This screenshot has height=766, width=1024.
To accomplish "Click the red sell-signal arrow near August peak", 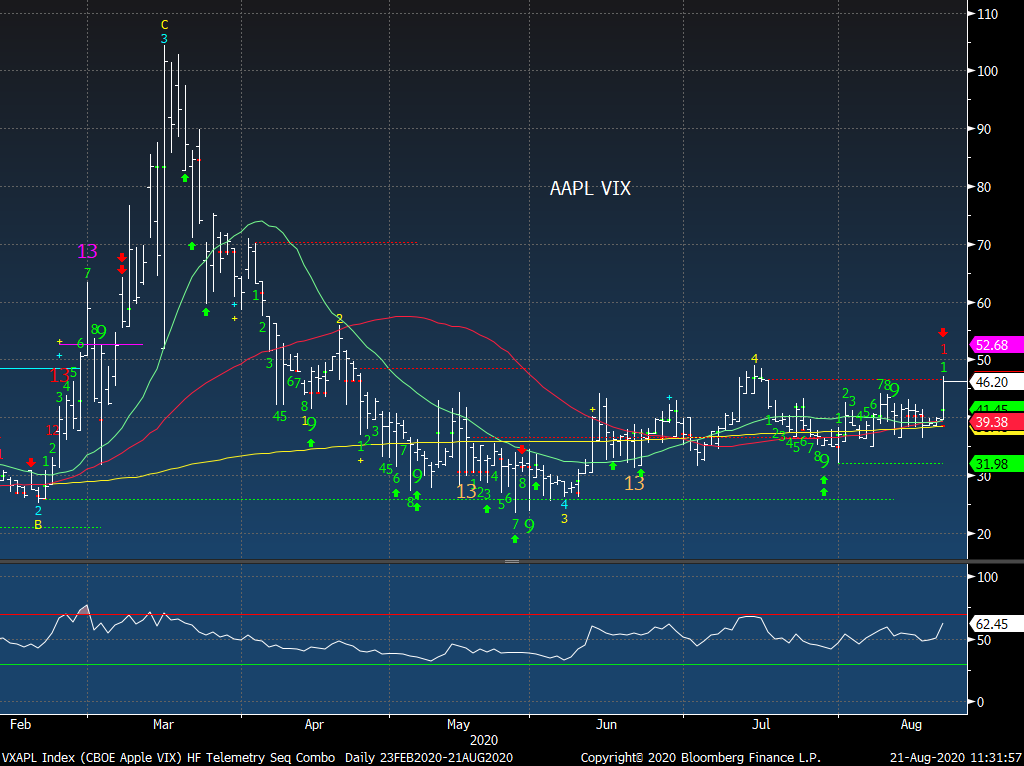I will pyautogui.click(x=942, y=331).
